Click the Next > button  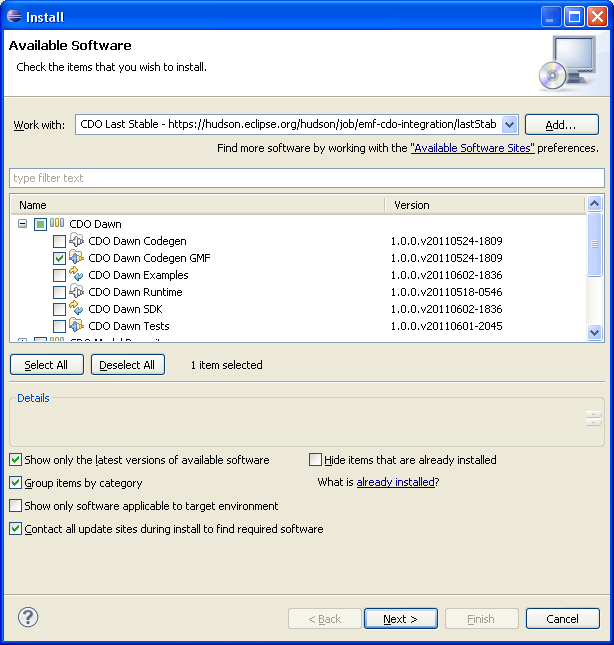(x=401, y=619)
